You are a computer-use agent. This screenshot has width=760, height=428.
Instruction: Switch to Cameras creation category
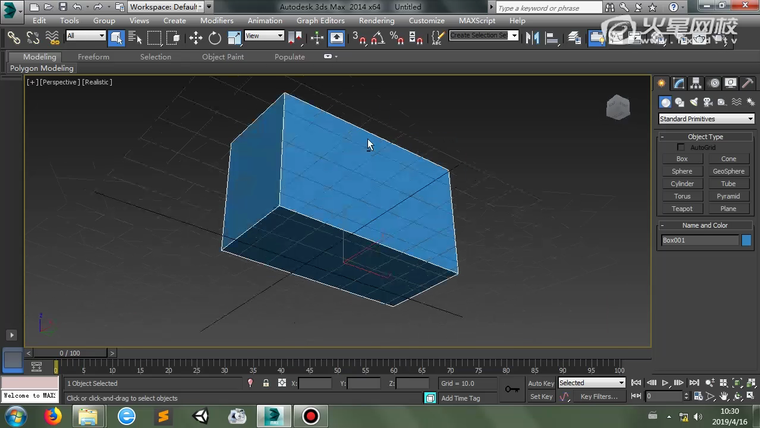tap(708, 102)
